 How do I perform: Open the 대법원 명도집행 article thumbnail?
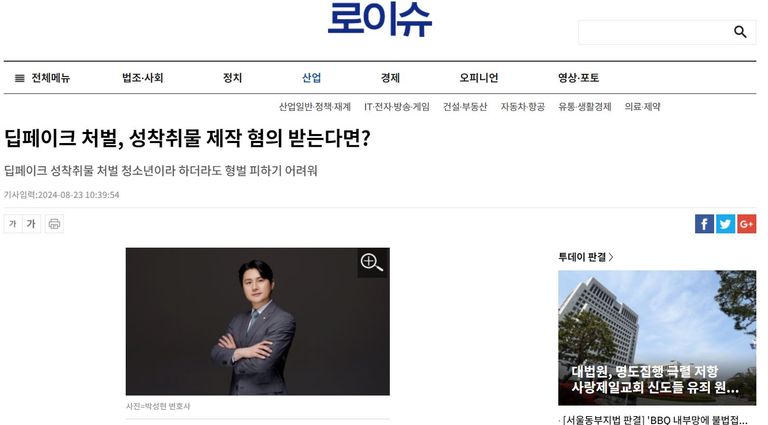tap(657, 338)
